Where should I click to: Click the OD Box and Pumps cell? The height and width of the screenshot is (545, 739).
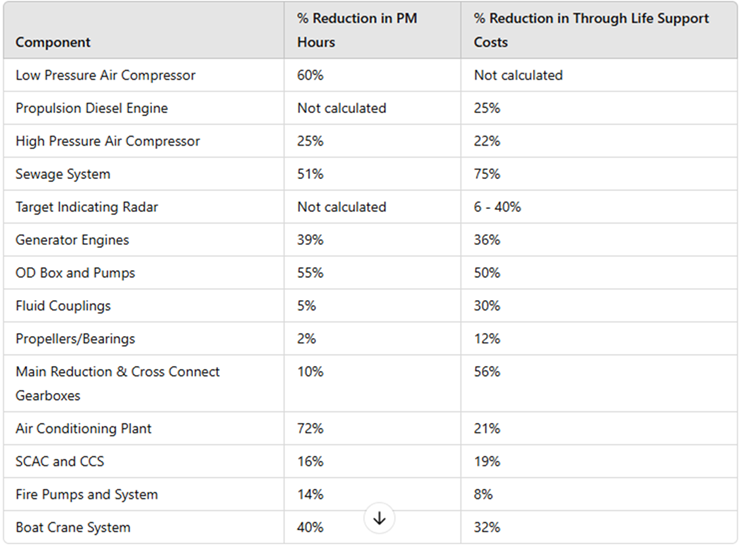[x=75, y=273]
